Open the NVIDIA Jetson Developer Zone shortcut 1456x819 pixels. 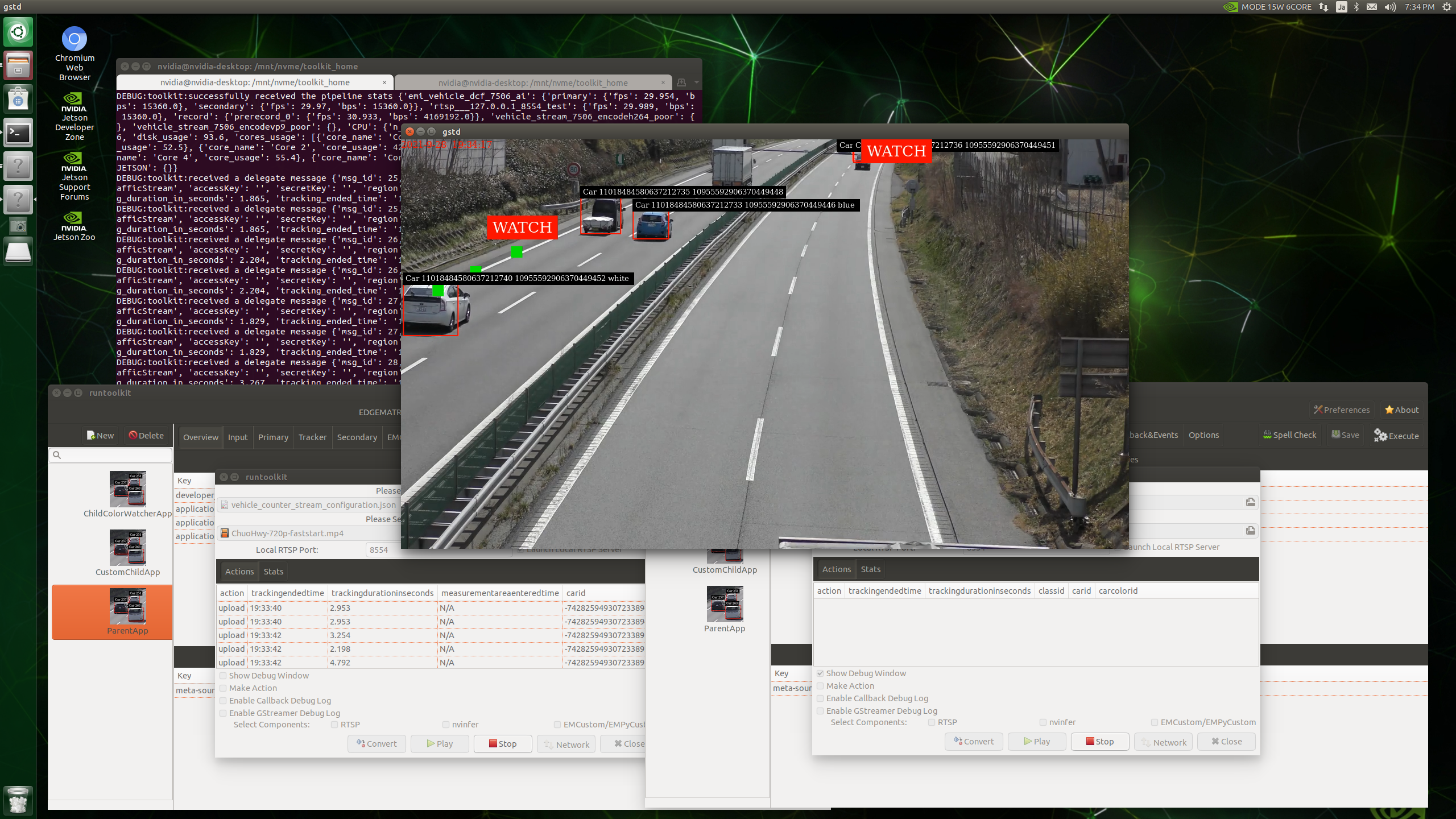tap(75, 116)
